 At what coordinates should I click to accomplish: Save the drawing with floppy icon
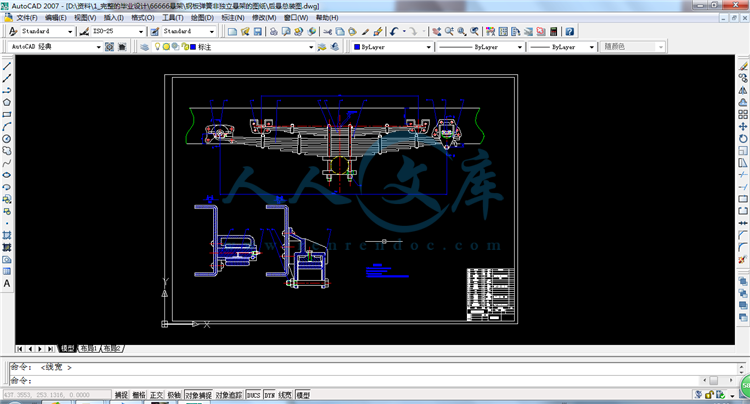point(257,32)
